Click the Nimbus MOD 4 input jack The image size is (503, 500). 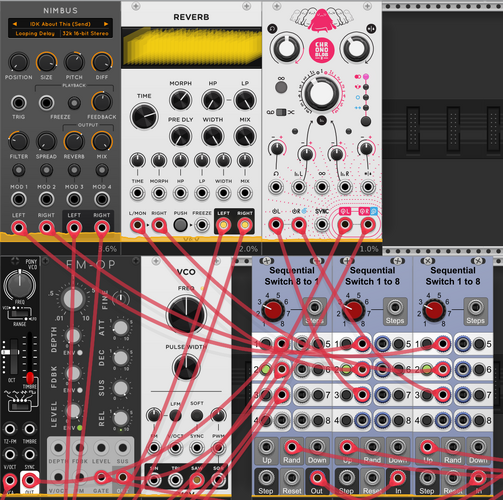tap(102, 199)
